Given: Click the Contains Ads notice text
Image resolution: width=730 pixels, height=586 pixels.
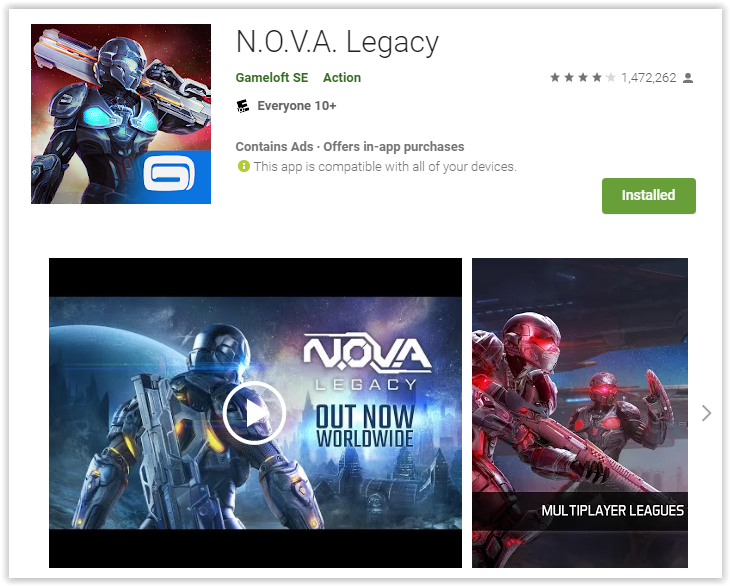Looking at the screenshot, I should point(274,147).
